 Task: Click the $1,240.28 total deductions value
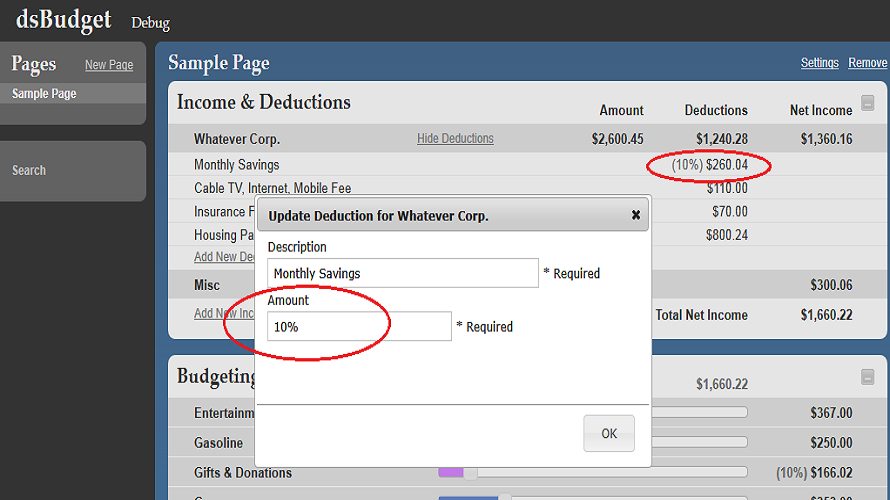click(x=722, y=139)
